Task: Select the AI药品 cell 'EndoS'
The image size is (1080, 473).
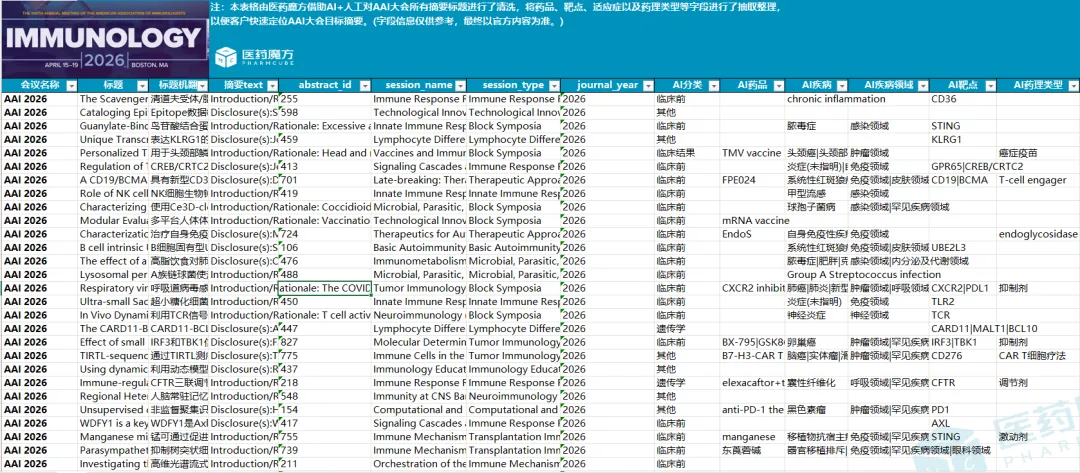Action: (752, 234)
